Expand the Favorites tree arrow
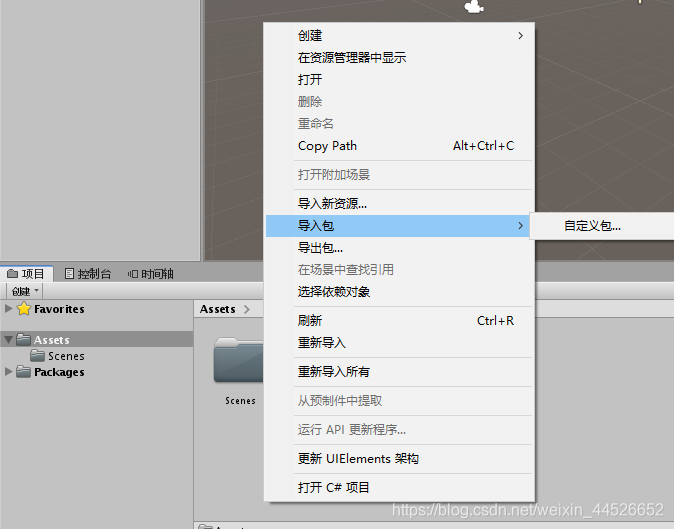Screen dimensions: 674x529 click(x=8, y=308)
